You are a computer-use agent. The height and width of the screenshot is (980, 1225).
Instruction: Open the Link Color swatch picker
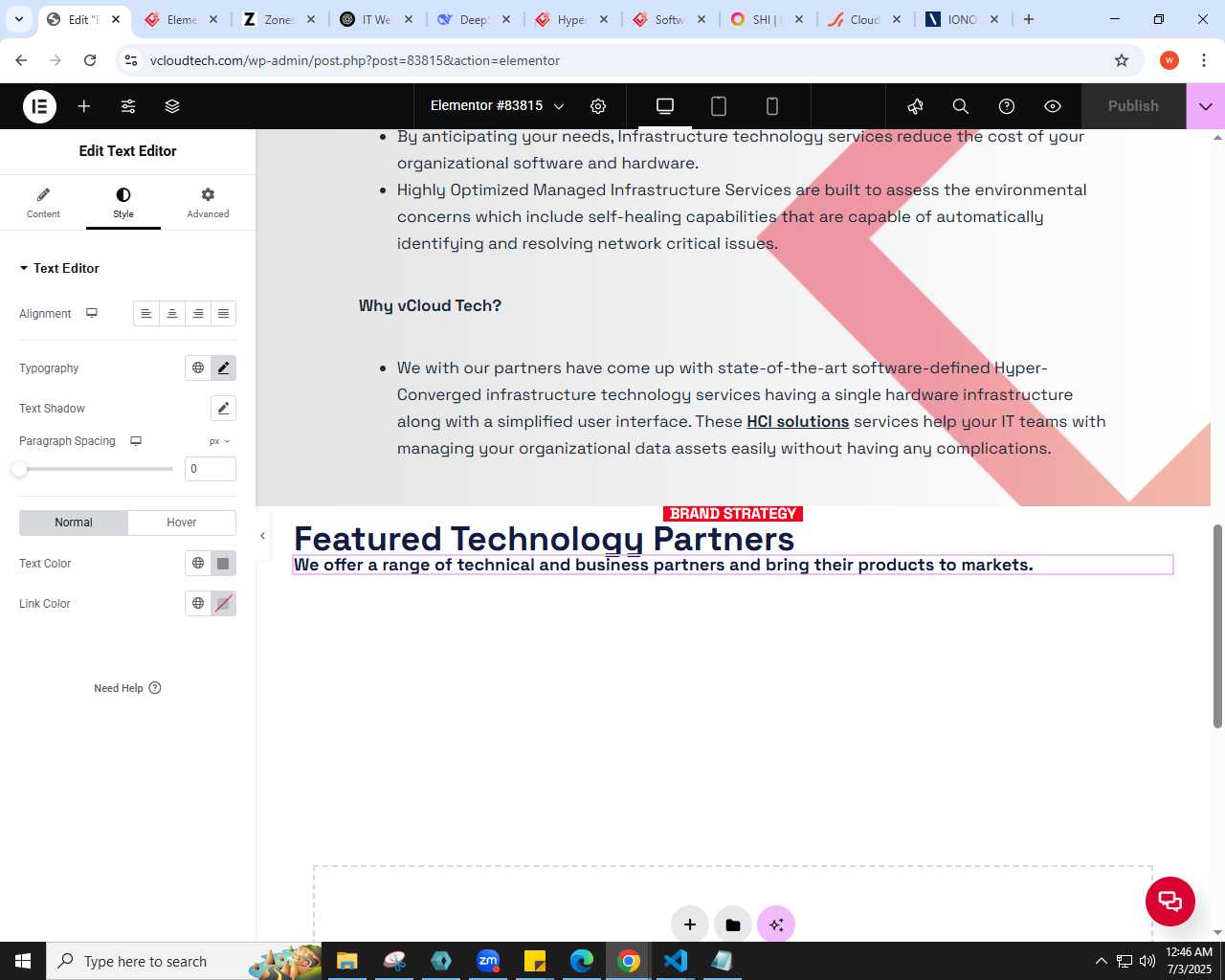tap(223, 603)
